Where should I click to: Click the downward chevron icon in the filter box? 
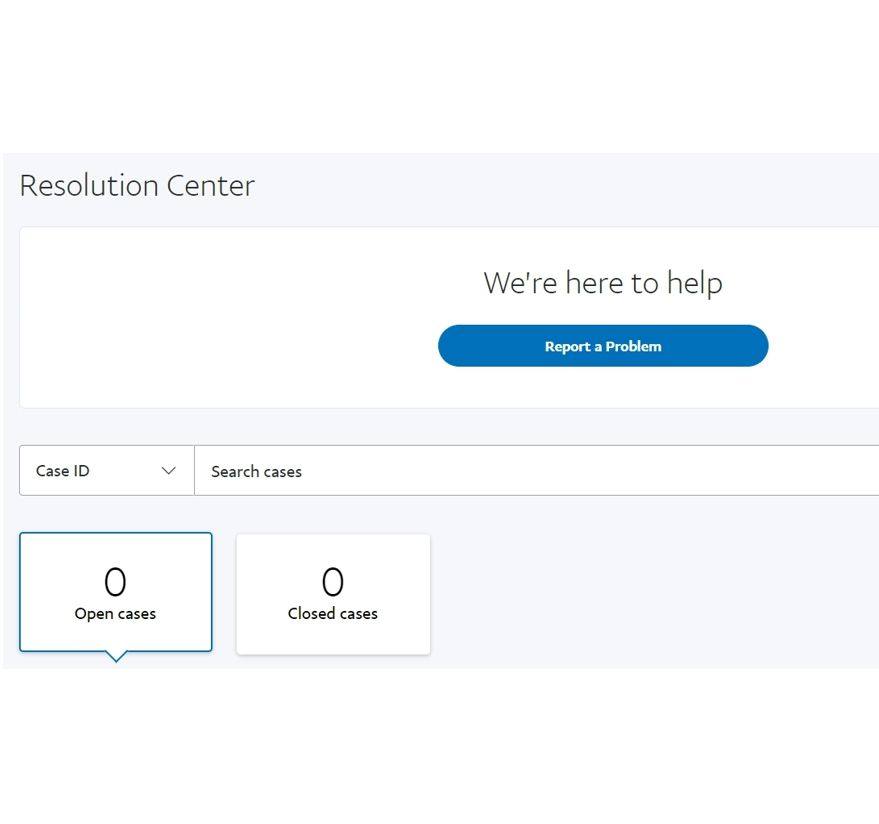click(x=168, y=471)
